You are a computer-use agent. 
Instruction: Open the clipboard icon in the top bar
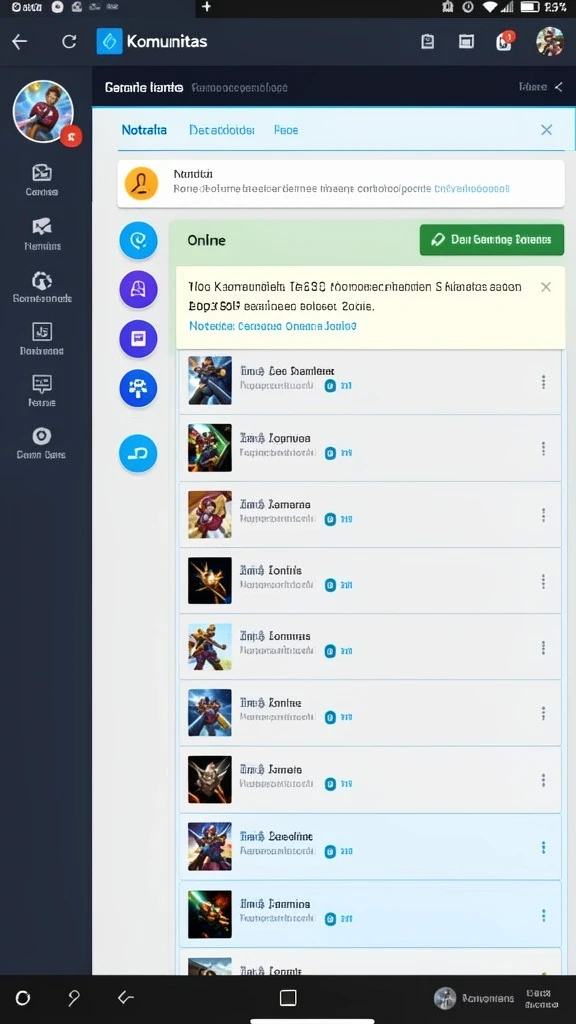click(427, 42)
